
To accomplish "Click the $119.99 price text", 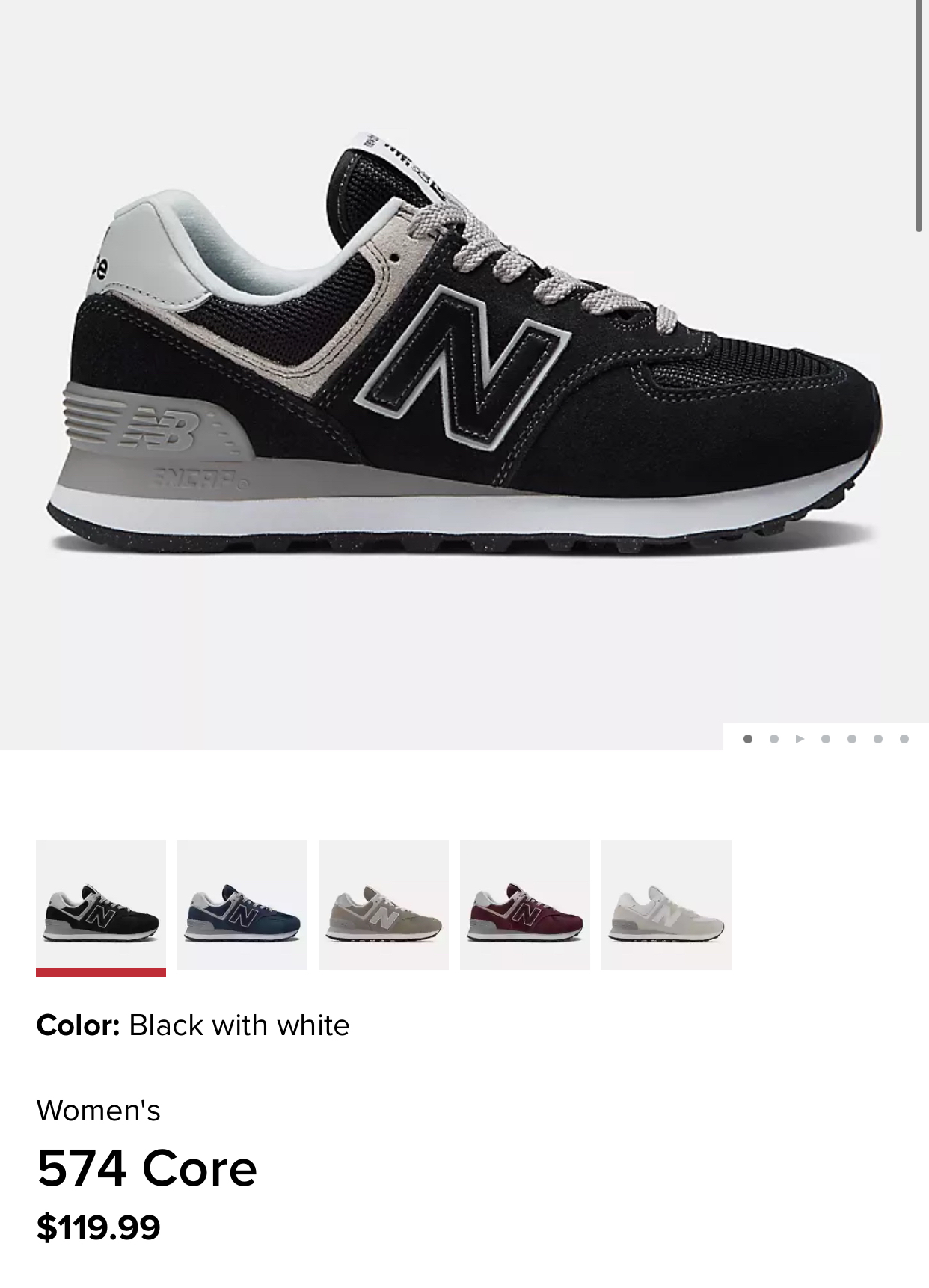I will 98,1227.
